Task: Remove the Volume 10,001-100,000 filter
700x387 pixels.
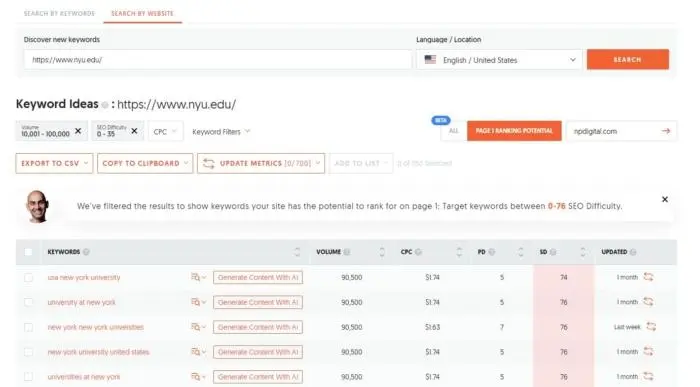Action: pyautogui.click(x=78, y=131)
